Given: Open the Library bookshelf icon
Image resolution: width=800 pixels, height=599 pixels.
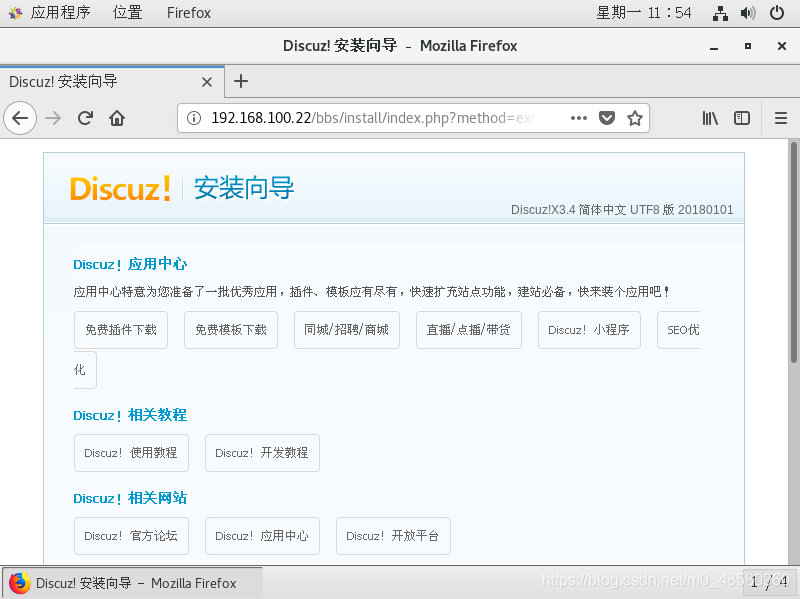Looking at the screenshot, I should click(710, 118).
